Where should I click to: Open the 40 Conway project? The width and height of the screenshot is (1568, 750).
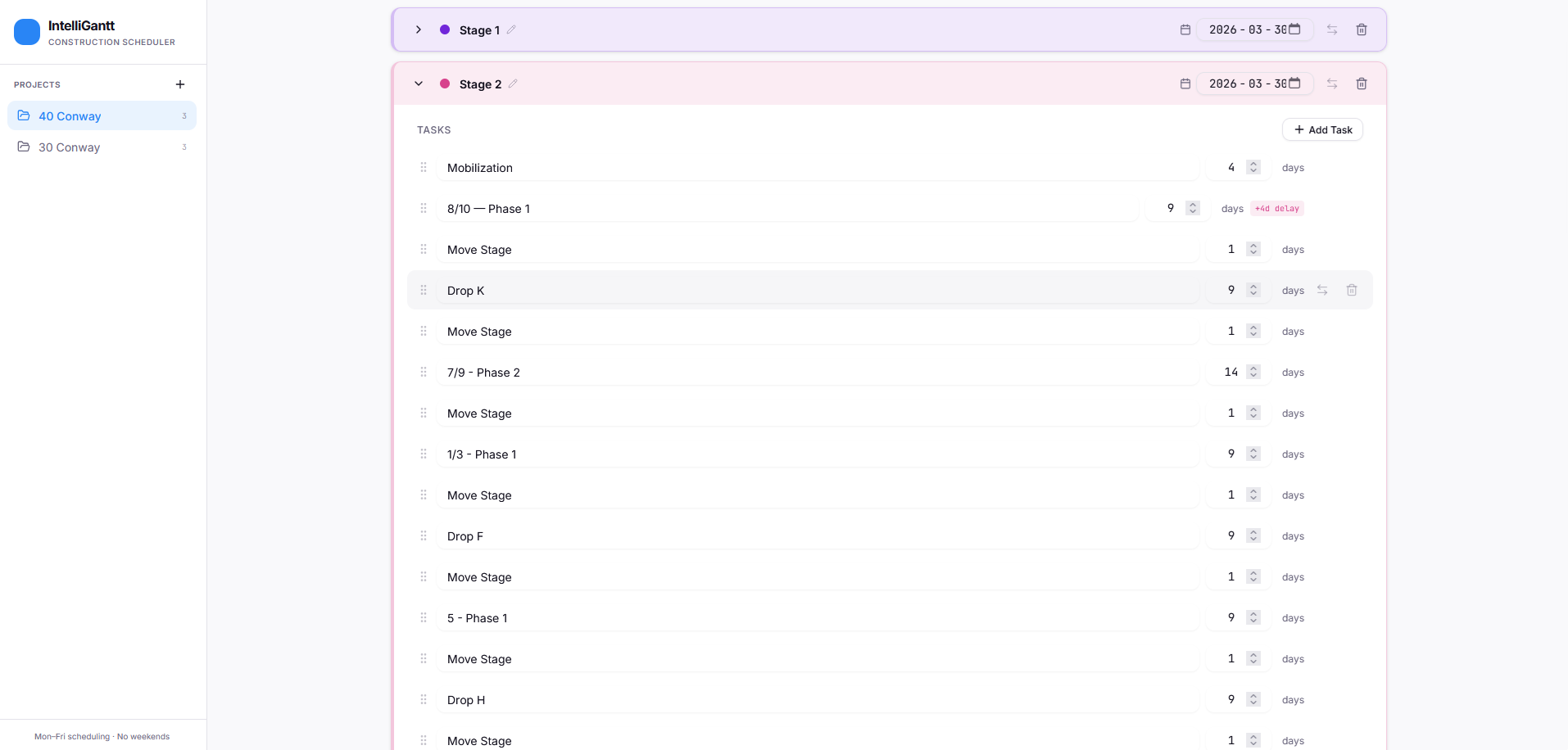pos(102,115)
